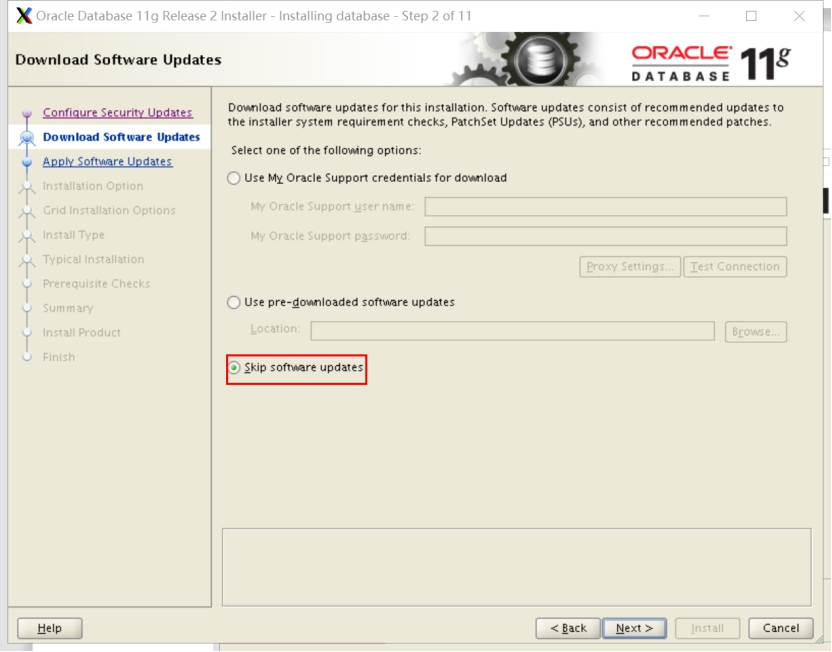Screen dimensions: 832x652
Task: Click the My Oracle Support password field
Action: (605, 236)
